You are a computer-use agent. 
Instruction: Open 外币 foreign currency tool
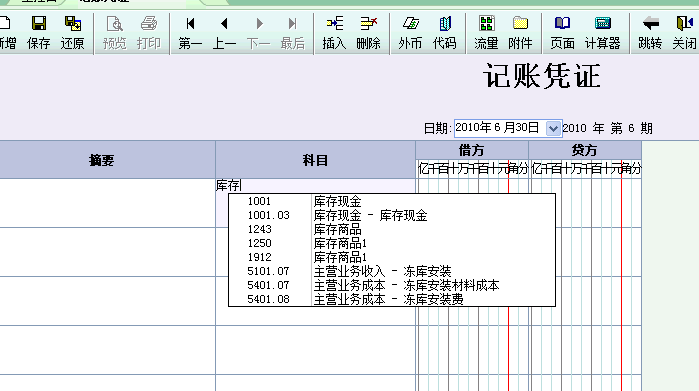tap(410, 33)
